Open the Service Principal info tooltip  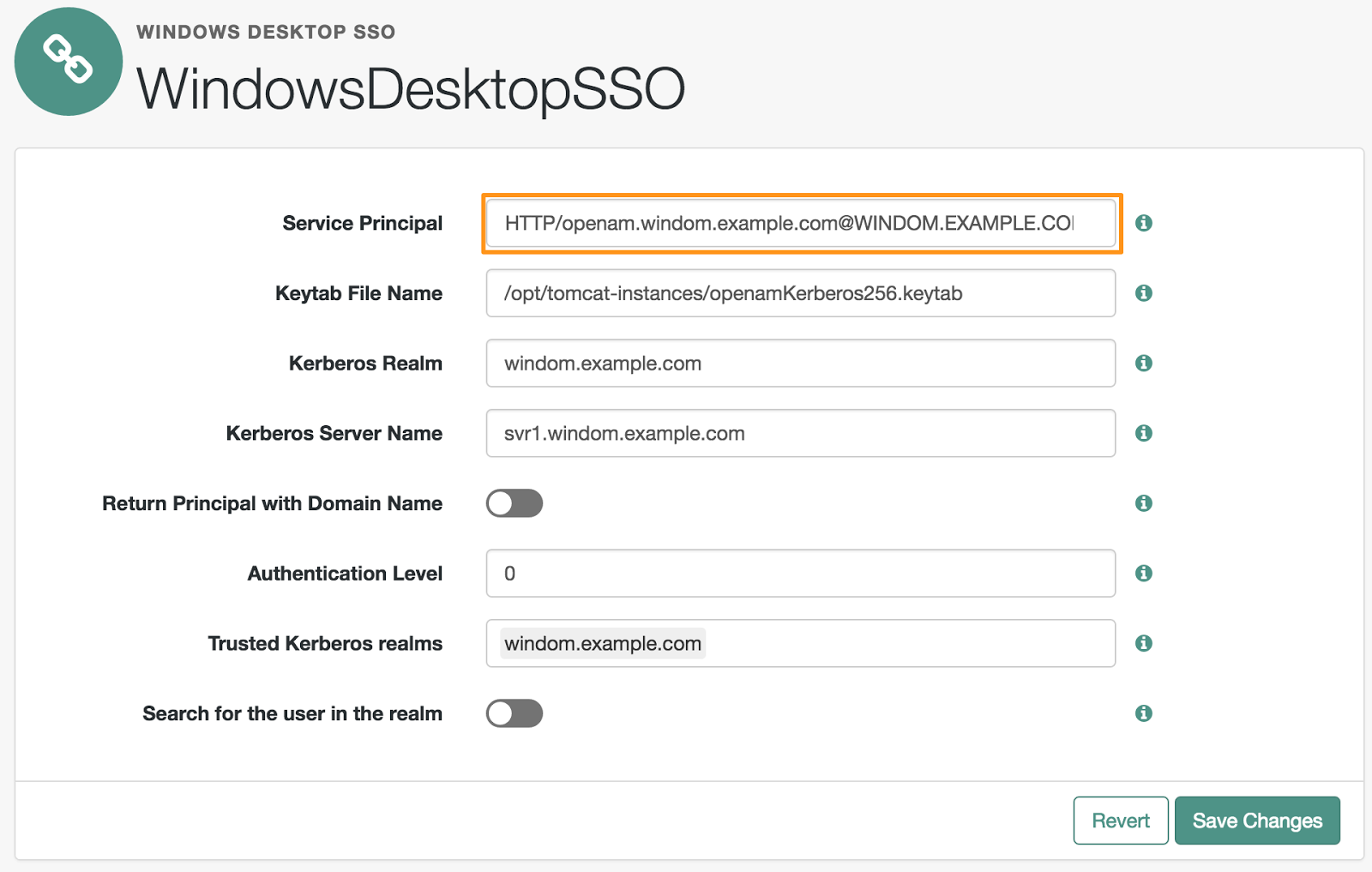pyautogui.click(x=1143, y=223)
